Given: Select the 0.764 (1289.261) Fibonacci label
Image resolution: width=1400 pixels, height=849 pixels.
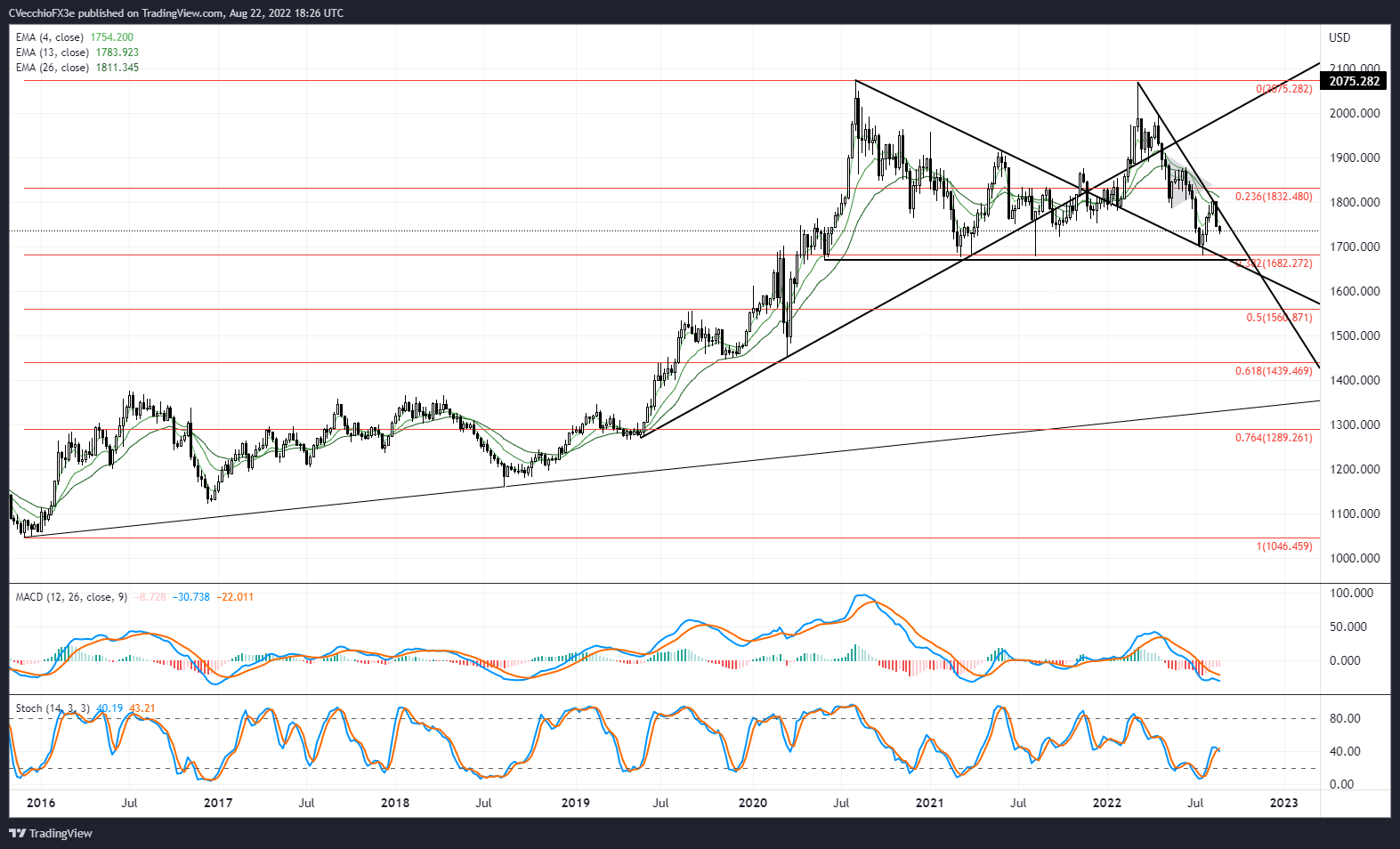Looking at the screenshot, I should coord(1274,438).
